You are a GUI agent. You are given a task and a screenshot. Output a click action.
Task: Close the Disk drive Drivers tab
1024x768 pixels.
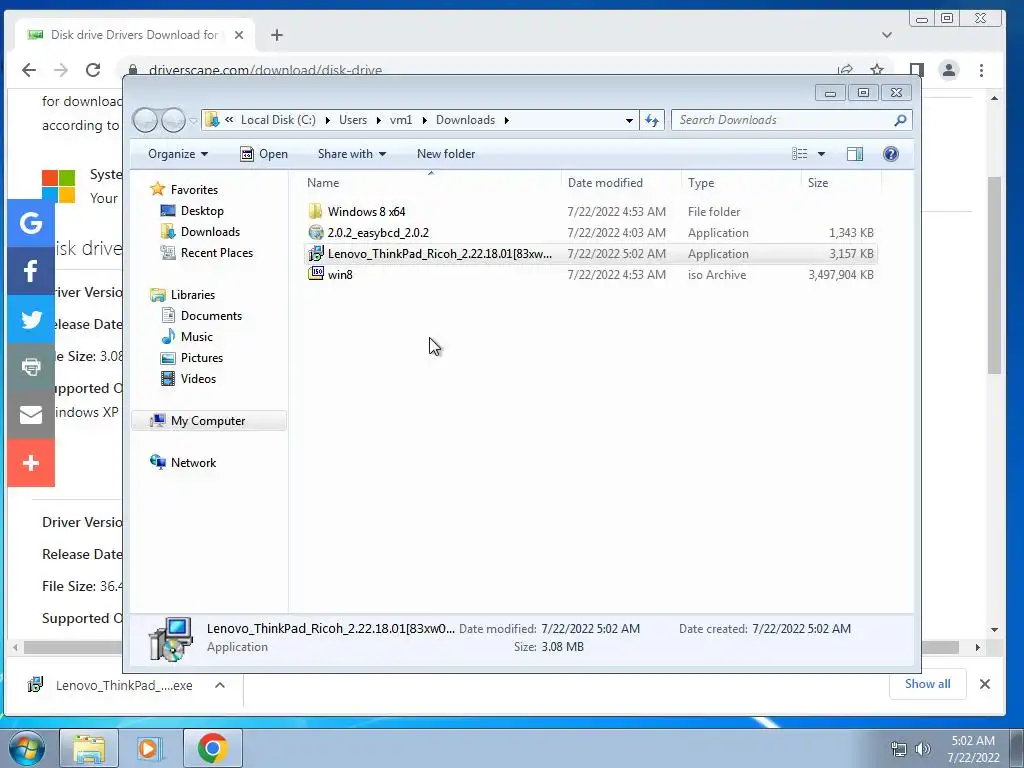click(x=239, y=35)
